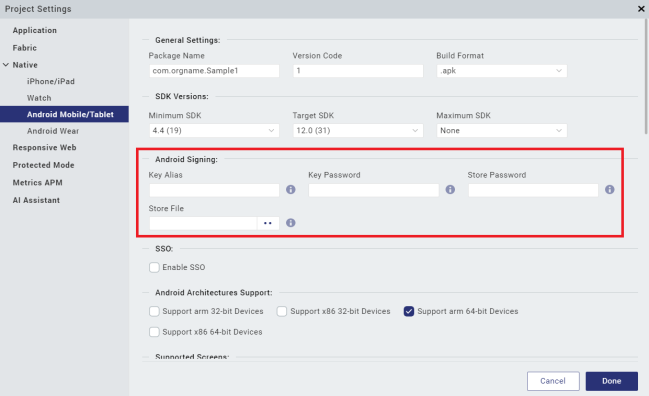The height and width of the screenshot is (396, 649).
Task: Click the Store File info icon
Action: [x=291, y=223]
